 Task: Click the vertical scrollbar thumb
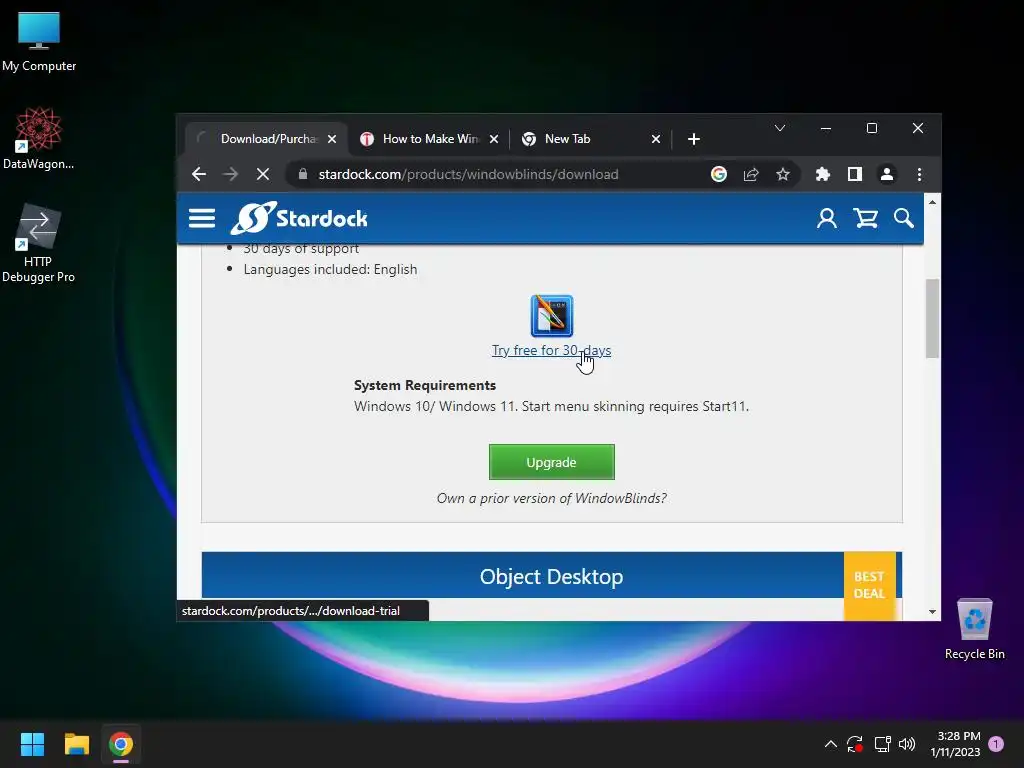(932, 319)
